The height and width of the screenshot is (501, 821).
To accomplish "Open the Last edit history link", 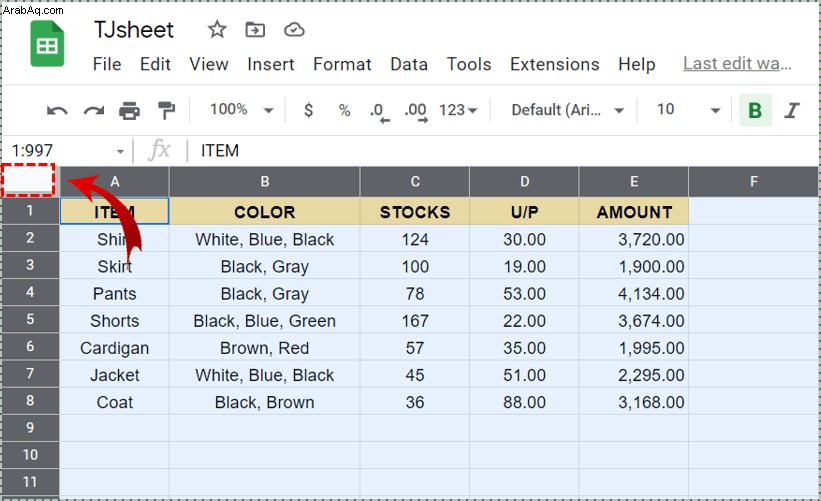I will pyautogui.click(x=737, y=63).
